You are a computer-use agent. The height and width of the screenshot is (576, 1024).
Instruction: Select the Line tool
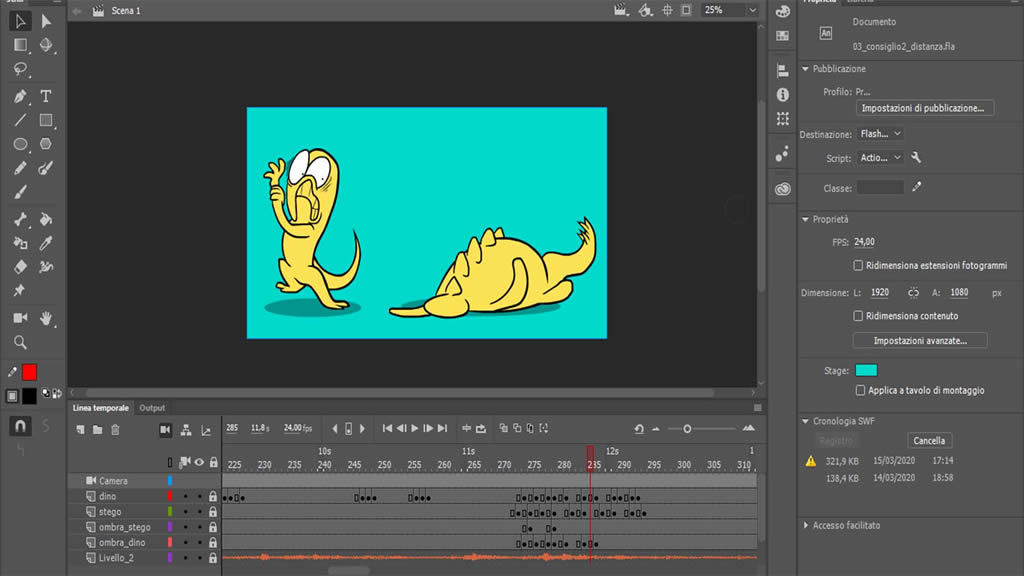[x=20, y=120]
